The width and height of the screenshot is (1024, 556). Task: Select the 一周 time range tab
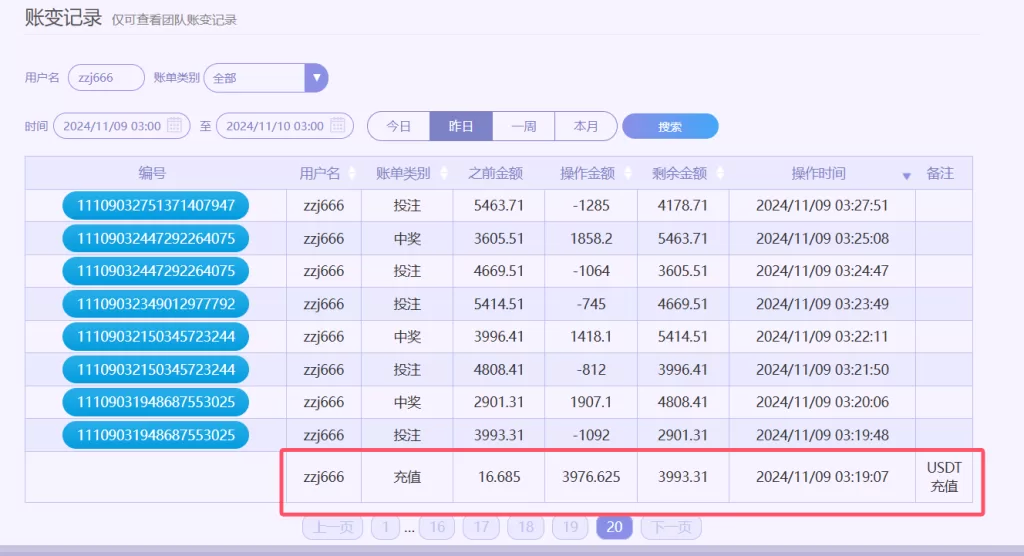524,126
